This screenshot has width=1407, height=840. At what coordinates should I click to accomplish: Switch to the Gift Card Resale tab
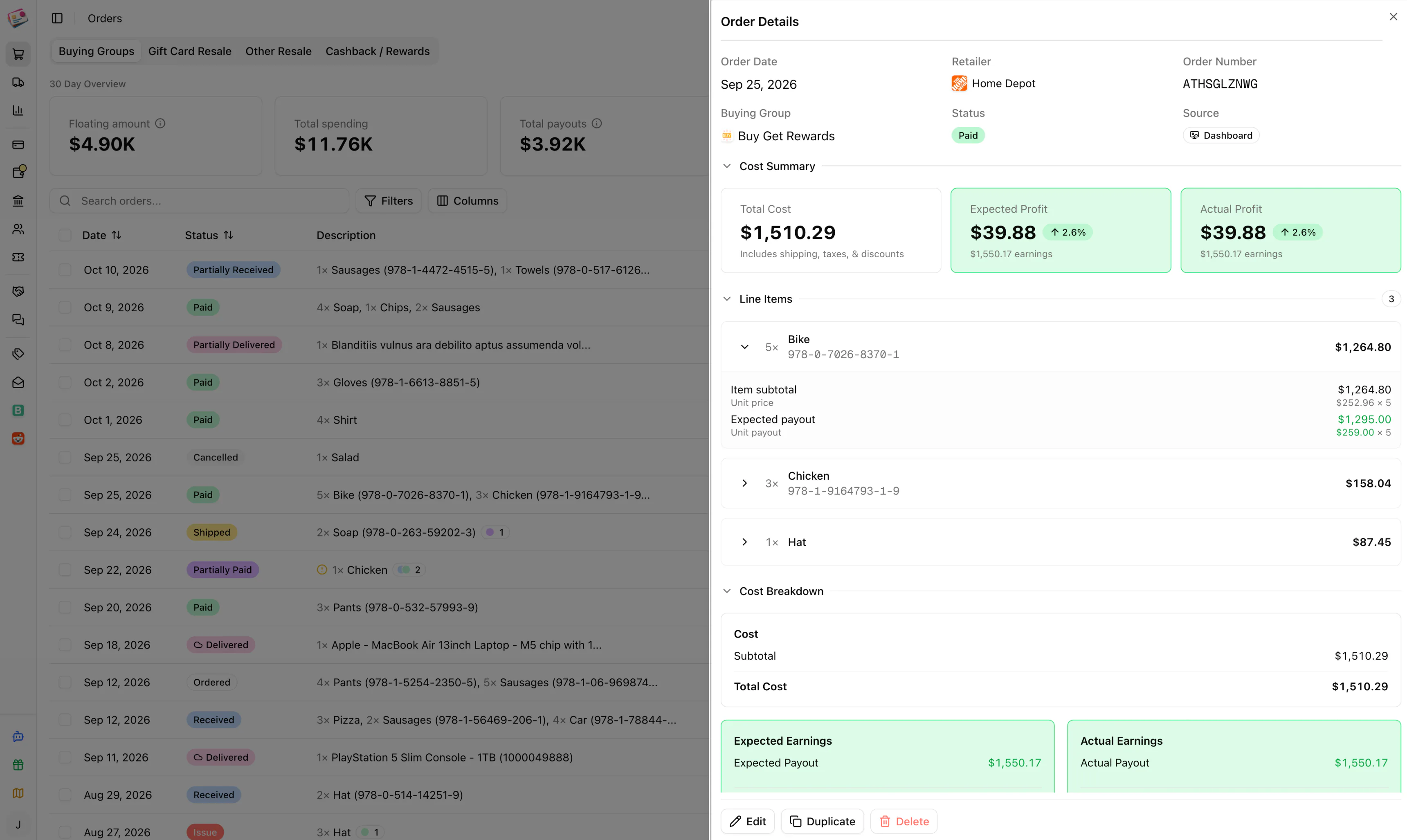point(190,52)
